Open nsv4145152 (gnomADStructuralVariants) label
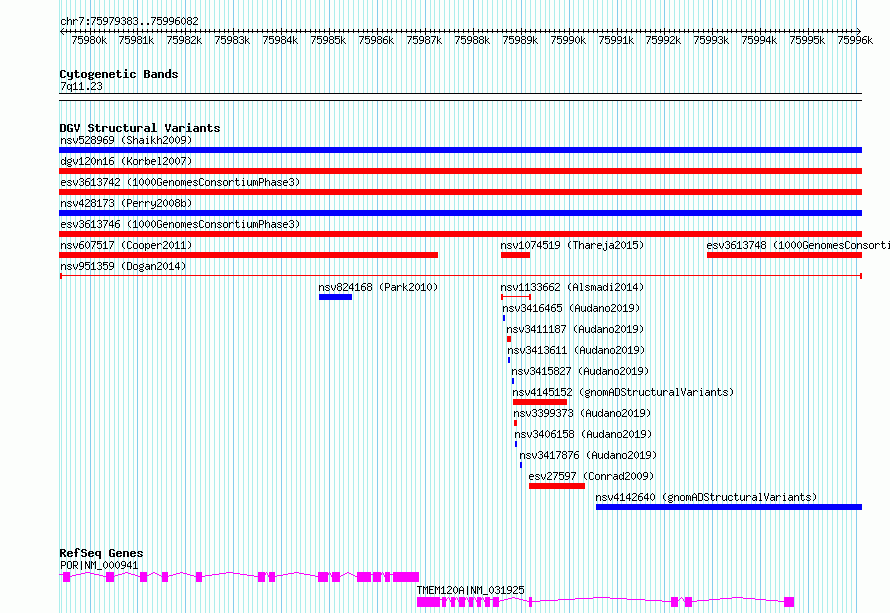890x613 pixels. (x=623, y=392)
